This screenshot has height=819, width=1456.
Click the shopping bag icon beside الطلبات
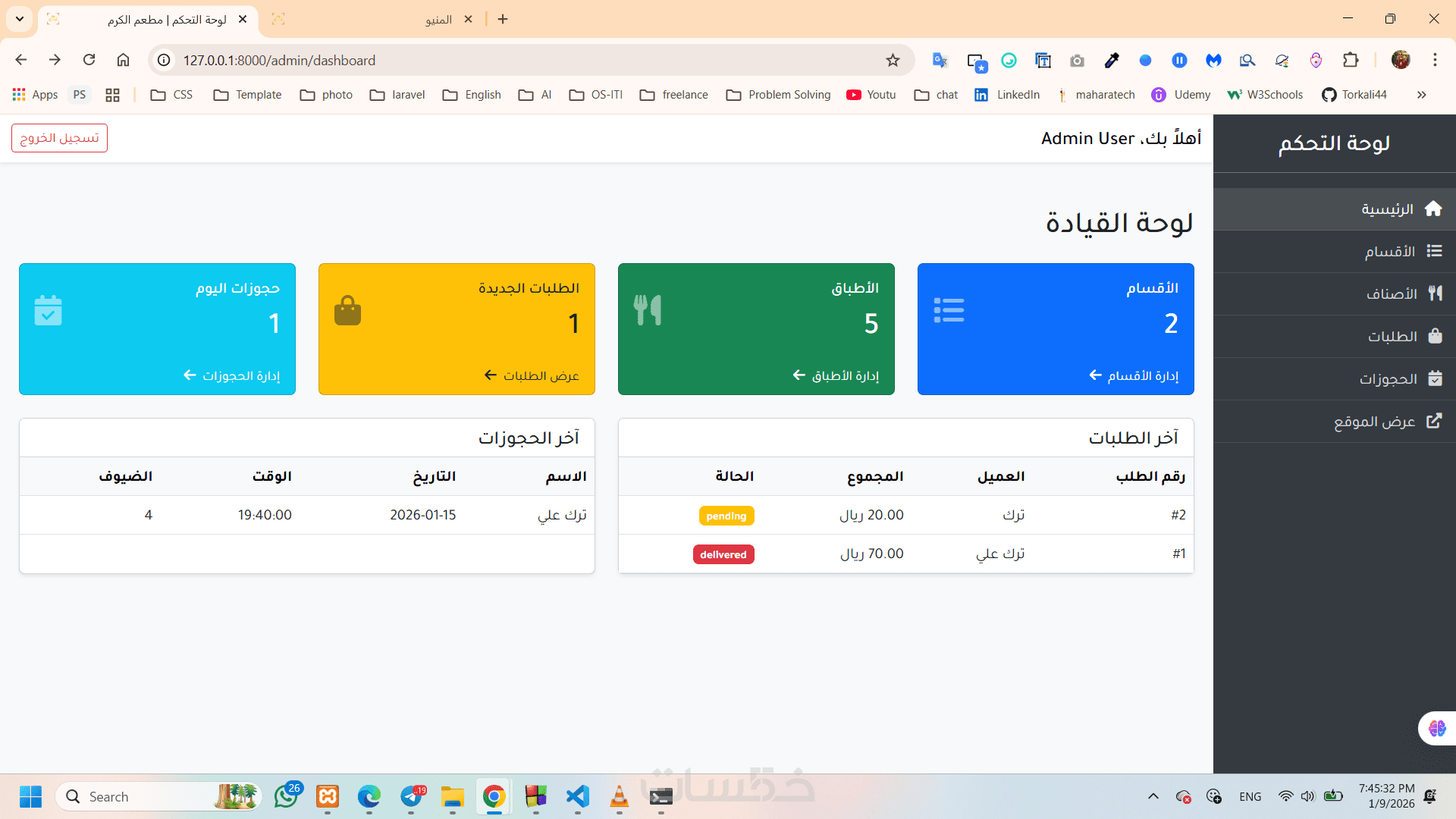click(x=1435, y=336)
